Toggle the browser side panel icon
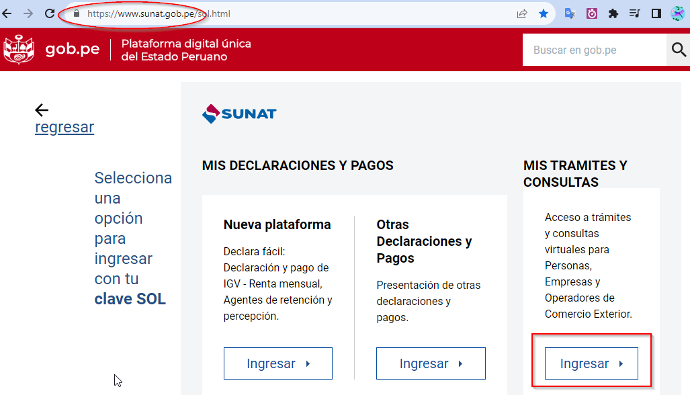The height and width of the screenshot is (395, 690). [x=656, y=14]
